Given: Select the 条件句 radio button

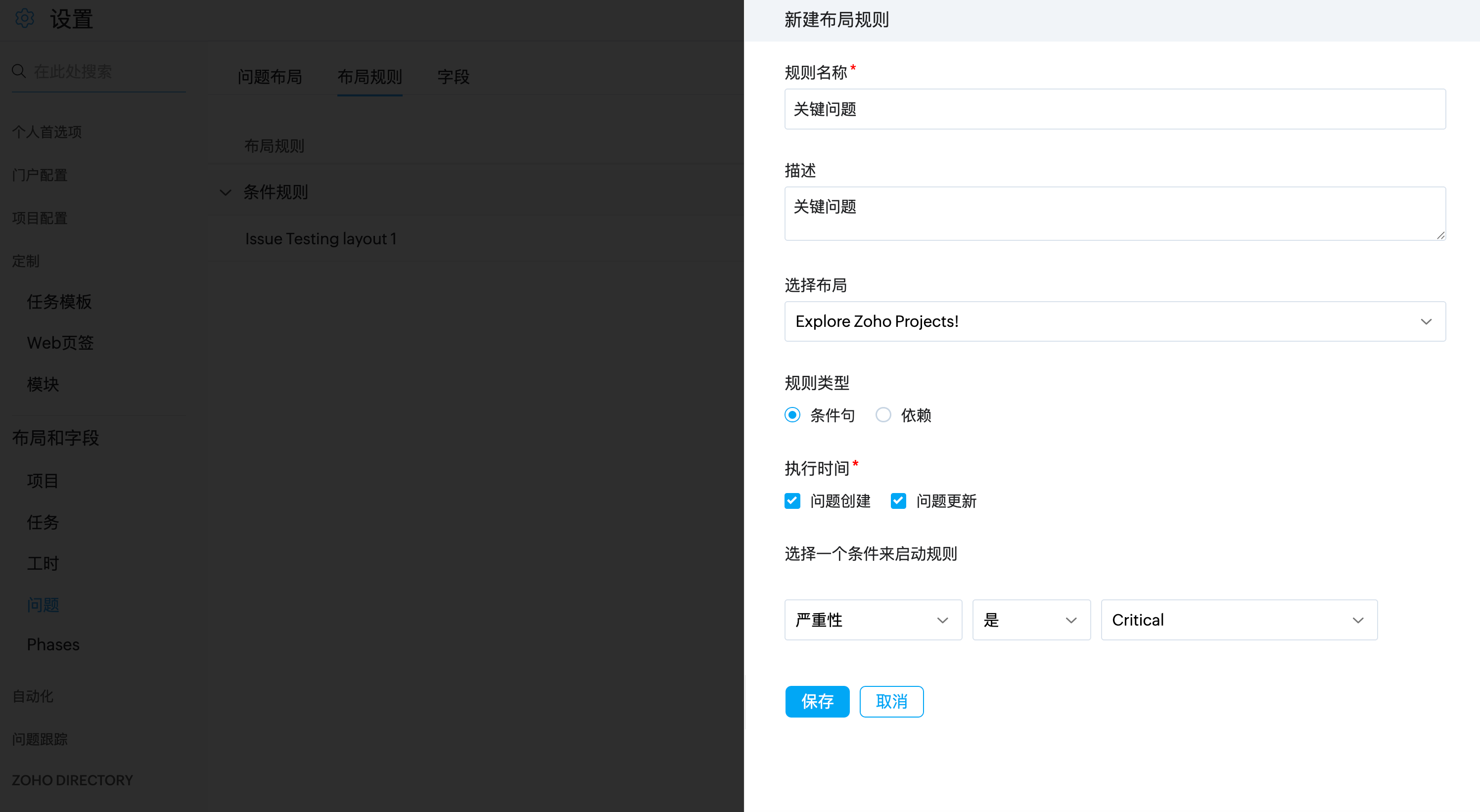Looking at the screenshot, I should coord(792,414).
